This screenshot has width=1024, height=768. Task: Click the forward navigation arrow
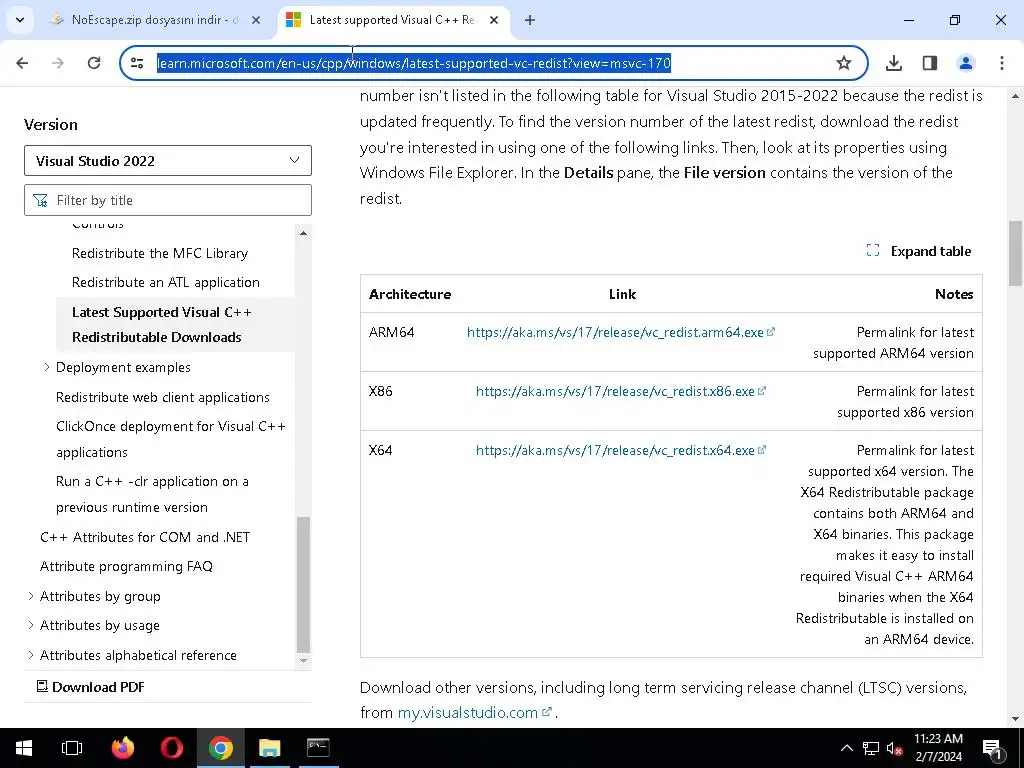tap(58, 63)
